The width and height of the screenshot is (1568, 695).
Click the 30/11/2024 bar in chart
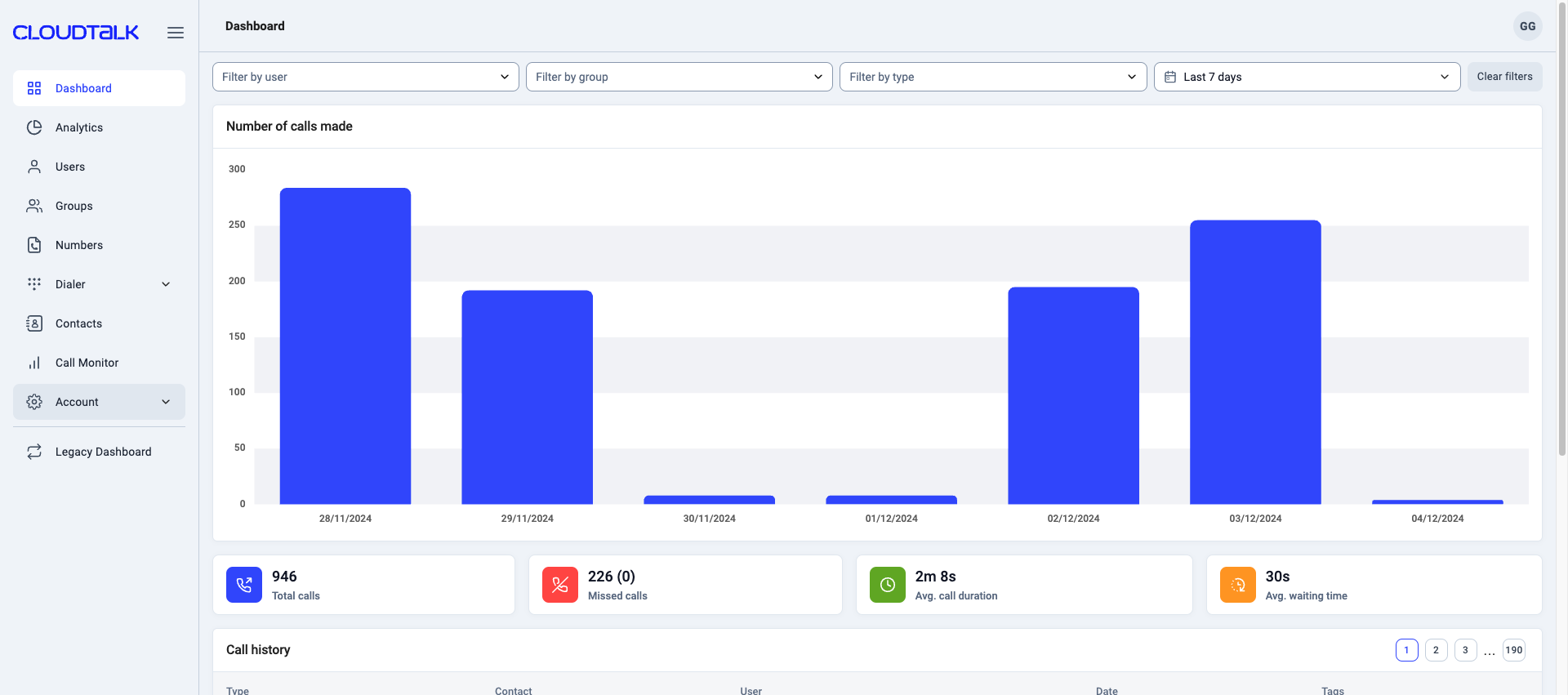click(710, 500)
